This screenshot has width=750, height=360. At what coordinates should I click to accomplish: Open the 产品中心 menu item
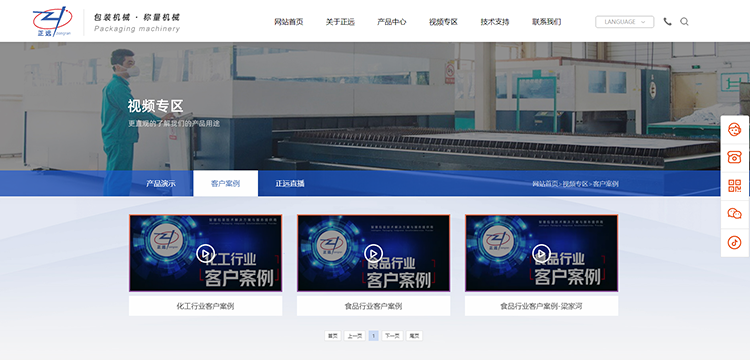coord(392,22)
